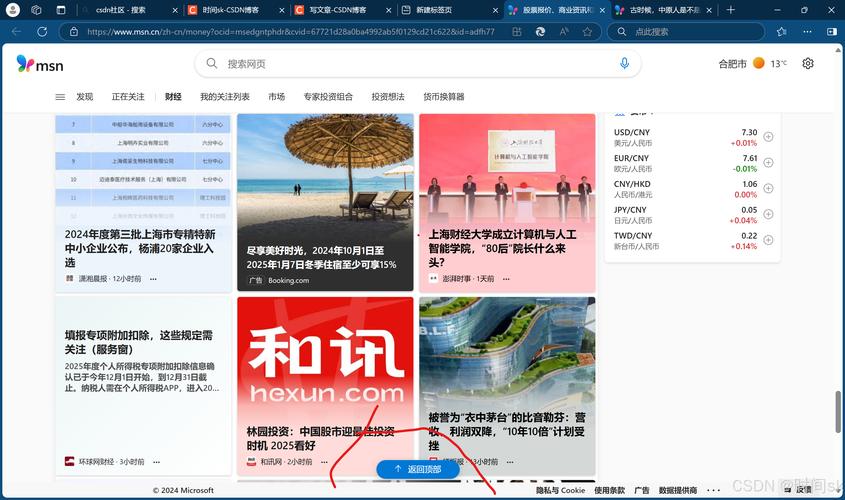The width and height of the screenshot is (845, 500).
Task: Open the 货币换算器 navigation item
Action: pos(444,97)
